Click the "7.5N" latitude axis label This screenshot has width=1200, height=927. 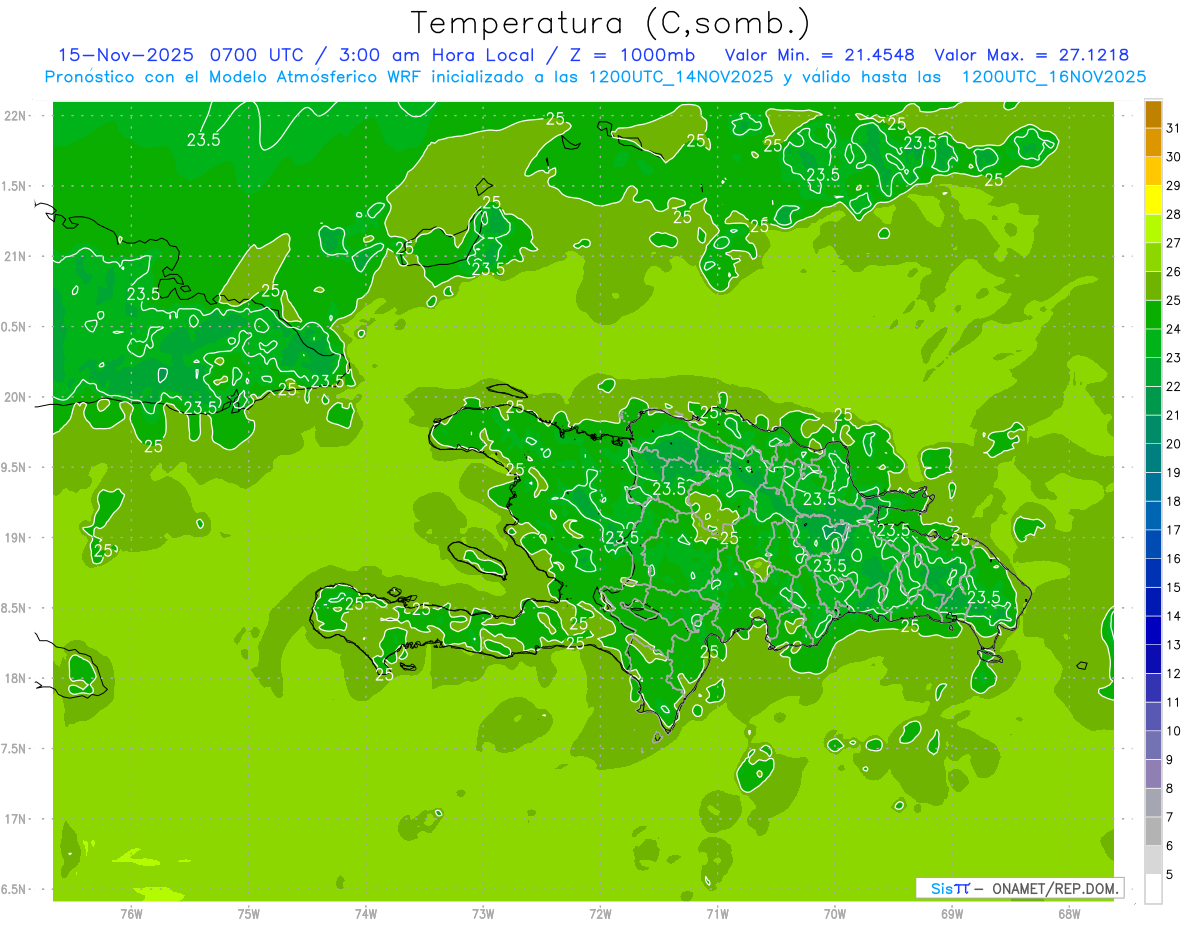tap(14, 749)
